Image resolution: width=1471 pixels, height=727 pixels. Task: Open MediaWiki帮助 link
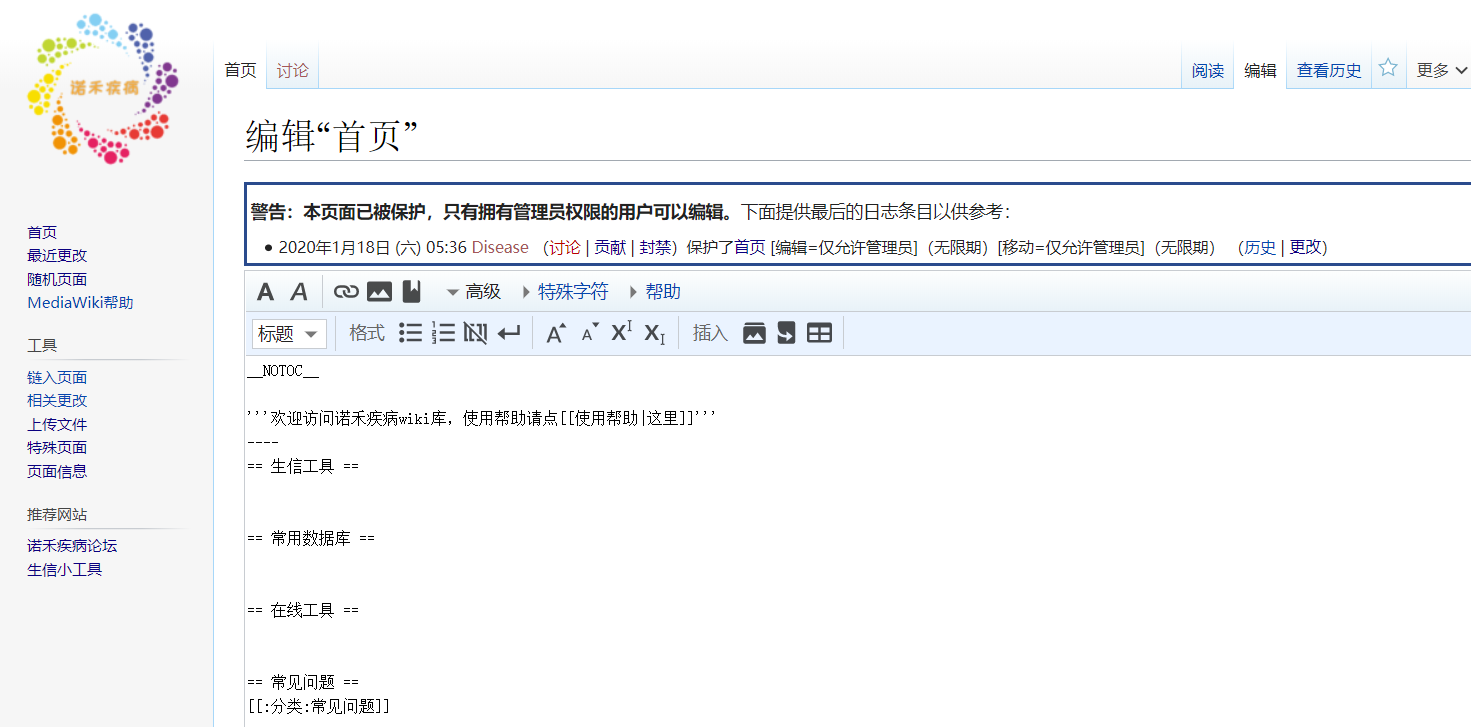coord(80,302)
